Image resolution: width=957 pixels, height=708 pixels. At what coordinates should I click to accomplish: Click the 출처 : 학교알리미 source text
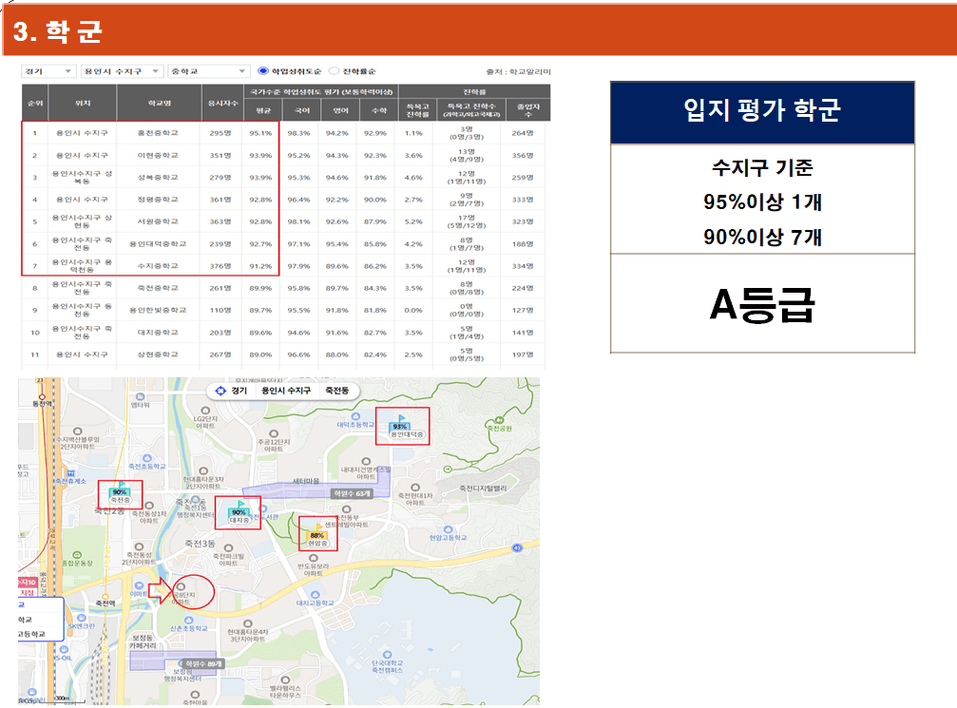pos(518,72)
